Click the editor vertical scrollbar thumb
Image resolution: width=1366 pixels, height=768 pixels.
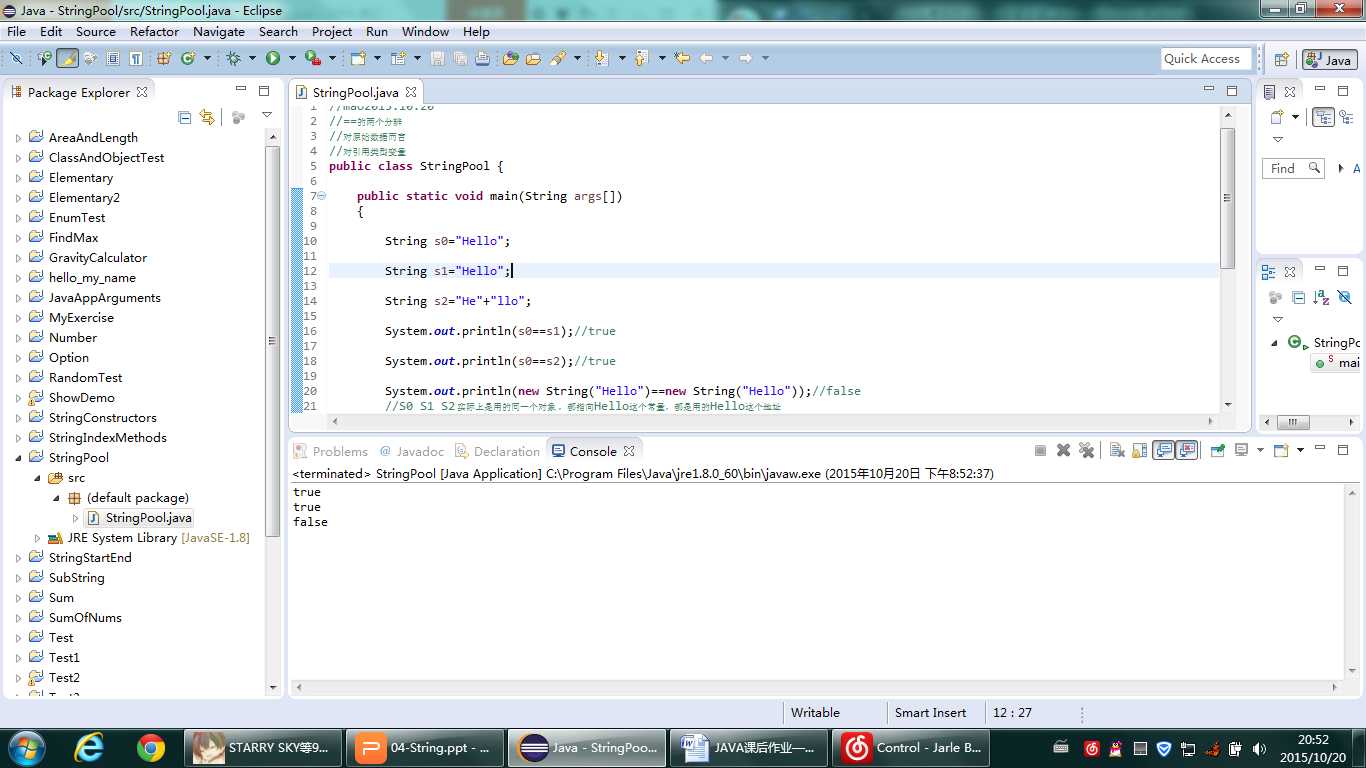[x=1227, y=197]
